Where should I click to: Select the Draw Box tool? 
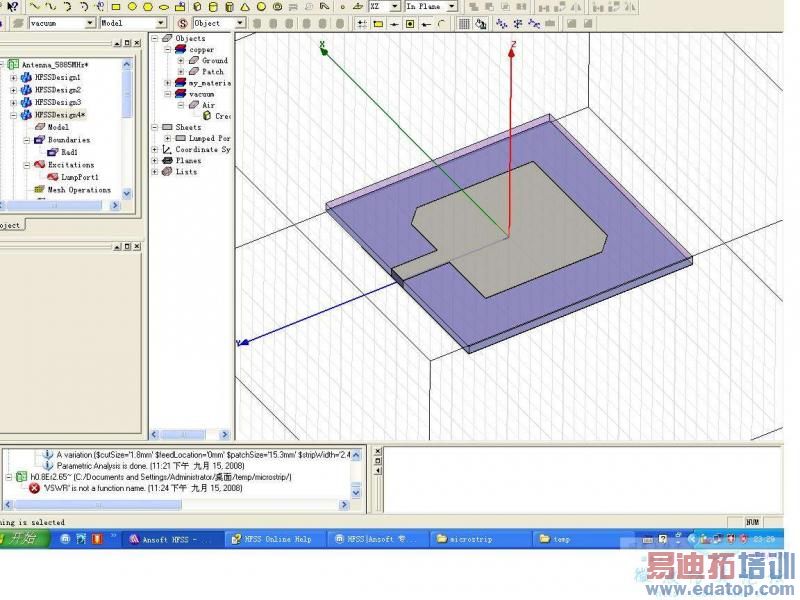click(197, 7)
